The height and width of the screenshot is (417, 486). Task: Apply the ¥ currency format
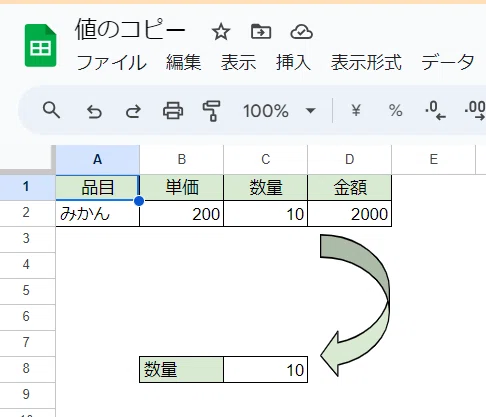[x=356, y=110]
